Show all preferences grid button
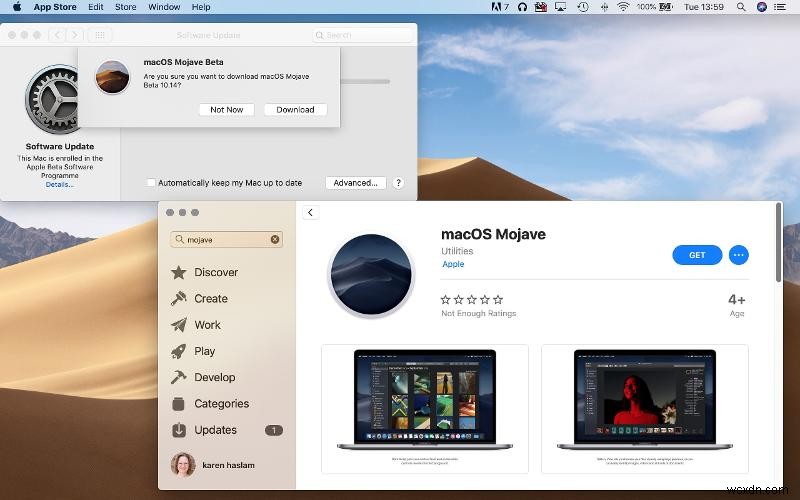Image resolution: width=800 pixels, height=500 pixels. click(100, 35)
